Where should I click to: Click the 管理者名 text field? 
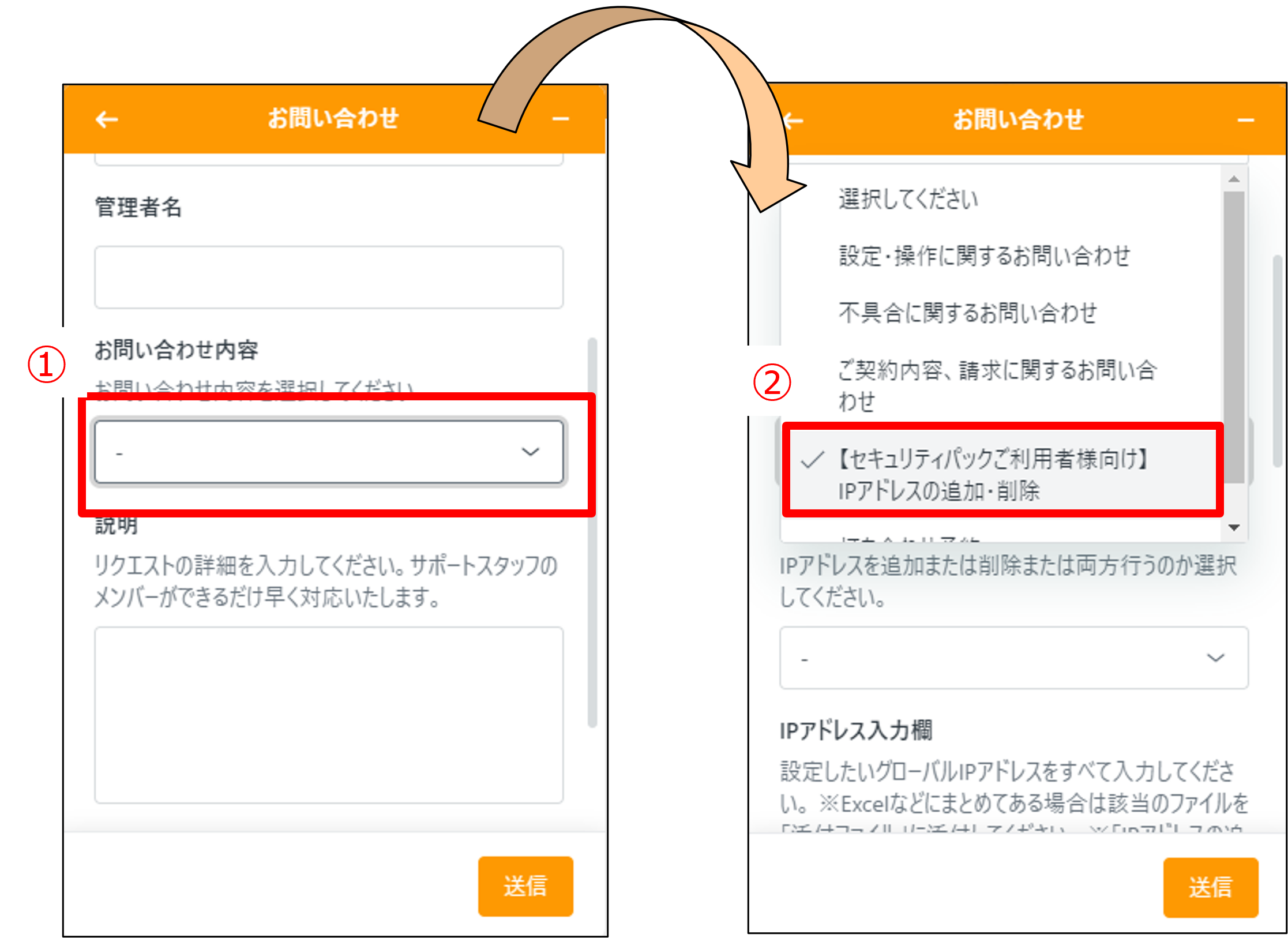point(328,277)
